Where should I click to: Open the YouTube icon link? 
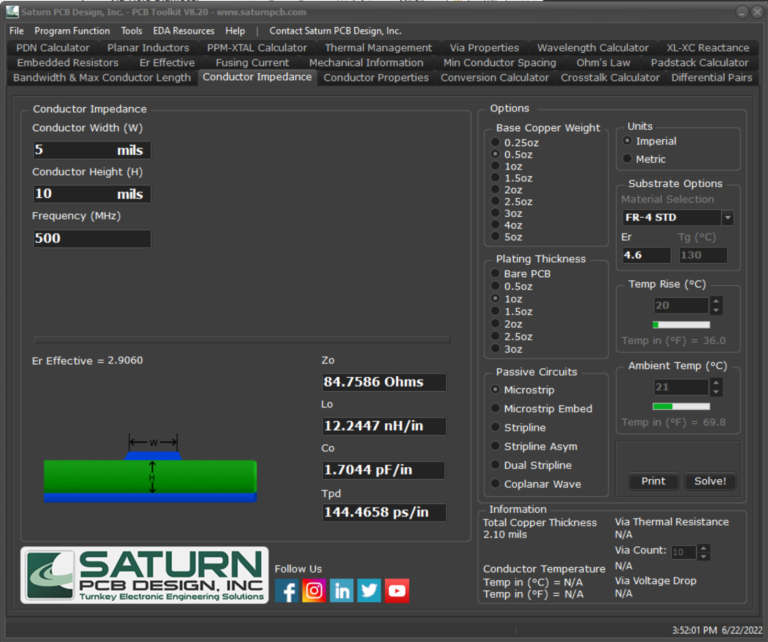coord(397,591)
